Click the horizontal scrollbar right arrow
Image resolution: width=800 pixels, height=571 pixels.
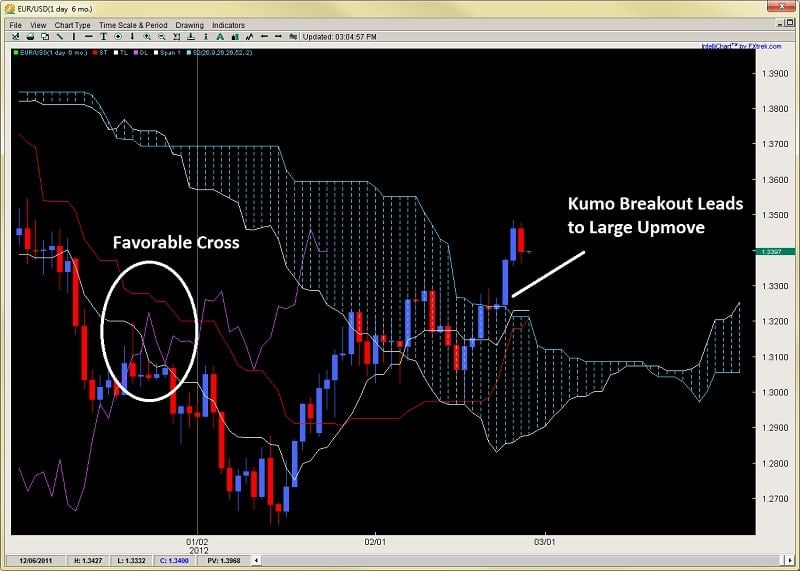pos(791,560)
